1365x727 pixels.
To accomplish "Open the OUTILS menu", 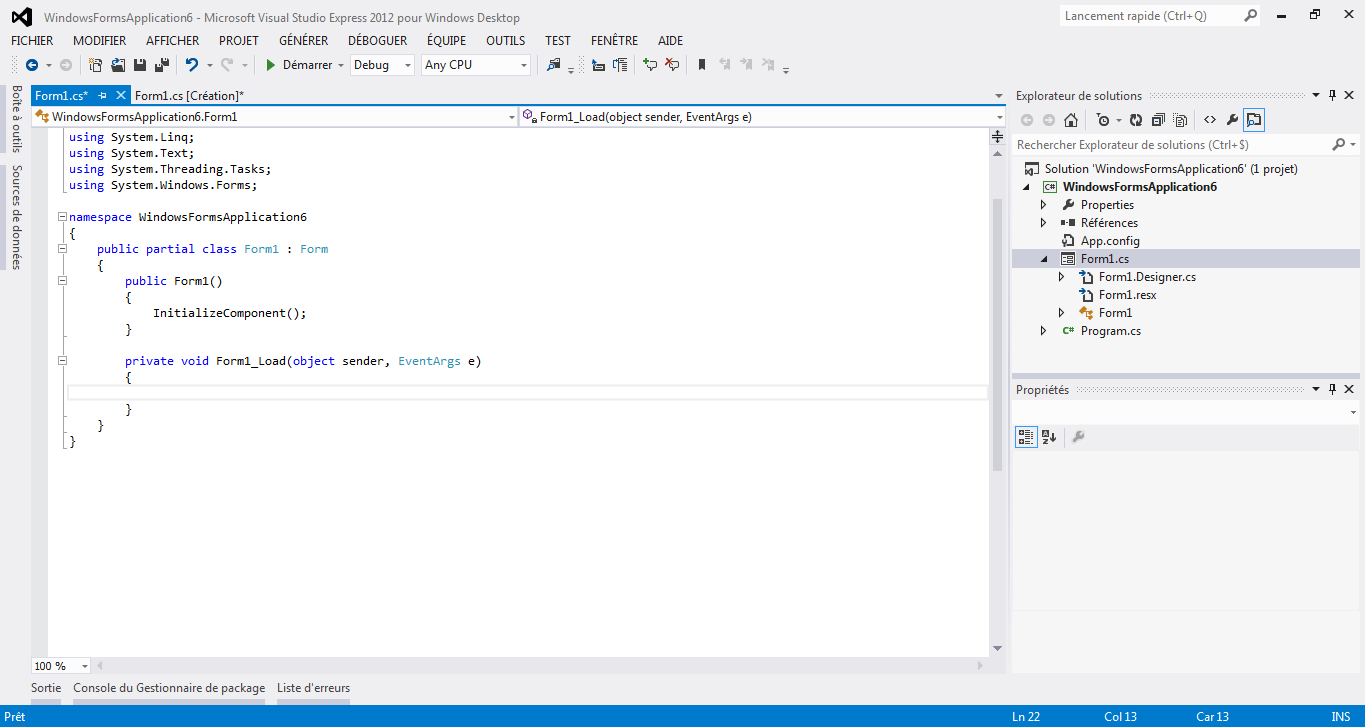I will [x=506, y=41].
